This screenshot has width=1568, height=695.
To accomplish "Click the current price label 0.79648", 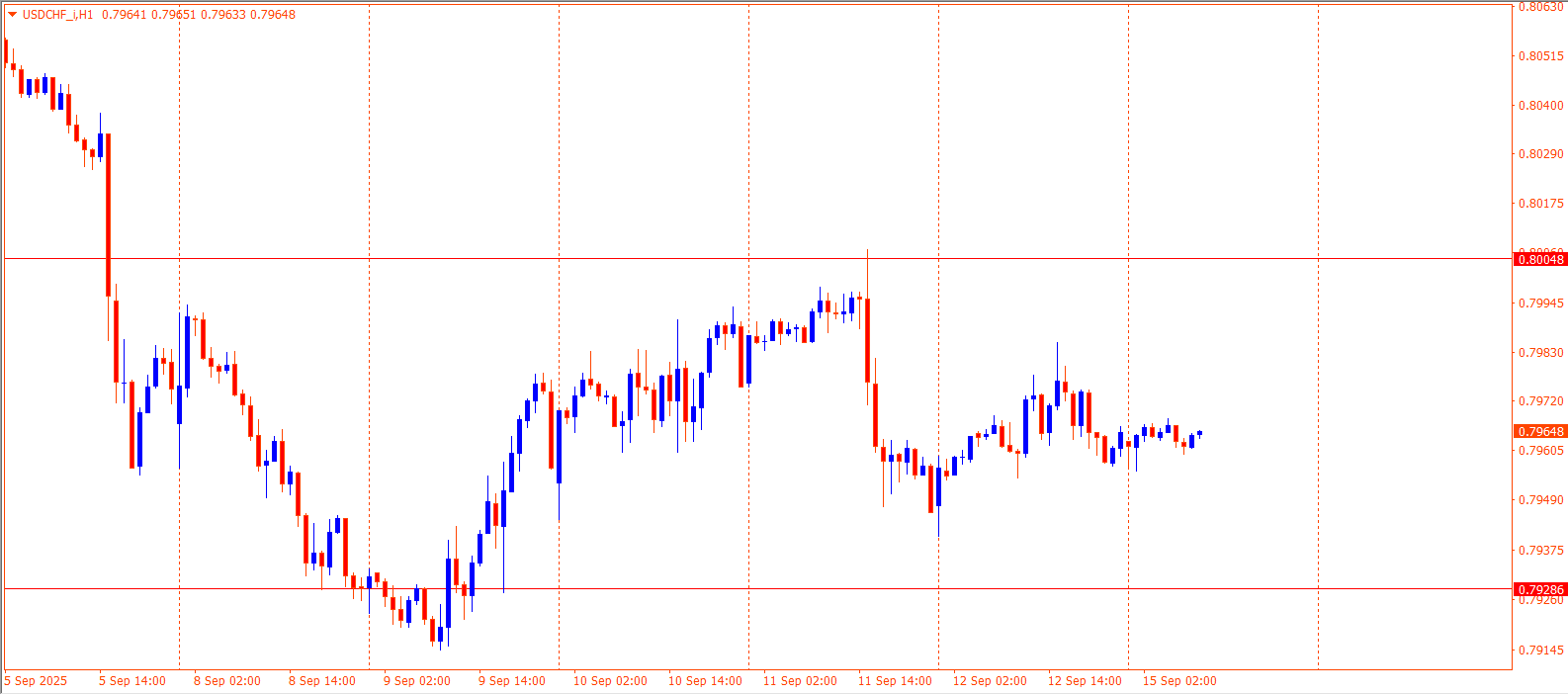I will (1540, 431).
